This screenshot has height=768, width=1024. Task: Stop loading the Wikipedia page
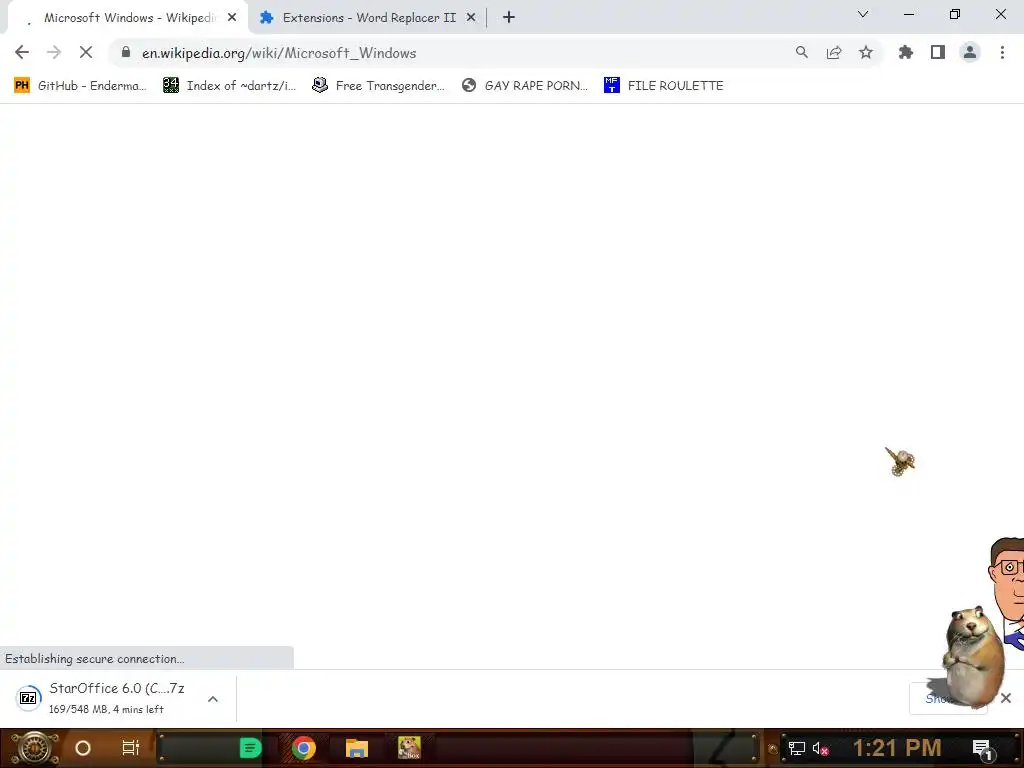coord(86,52)
